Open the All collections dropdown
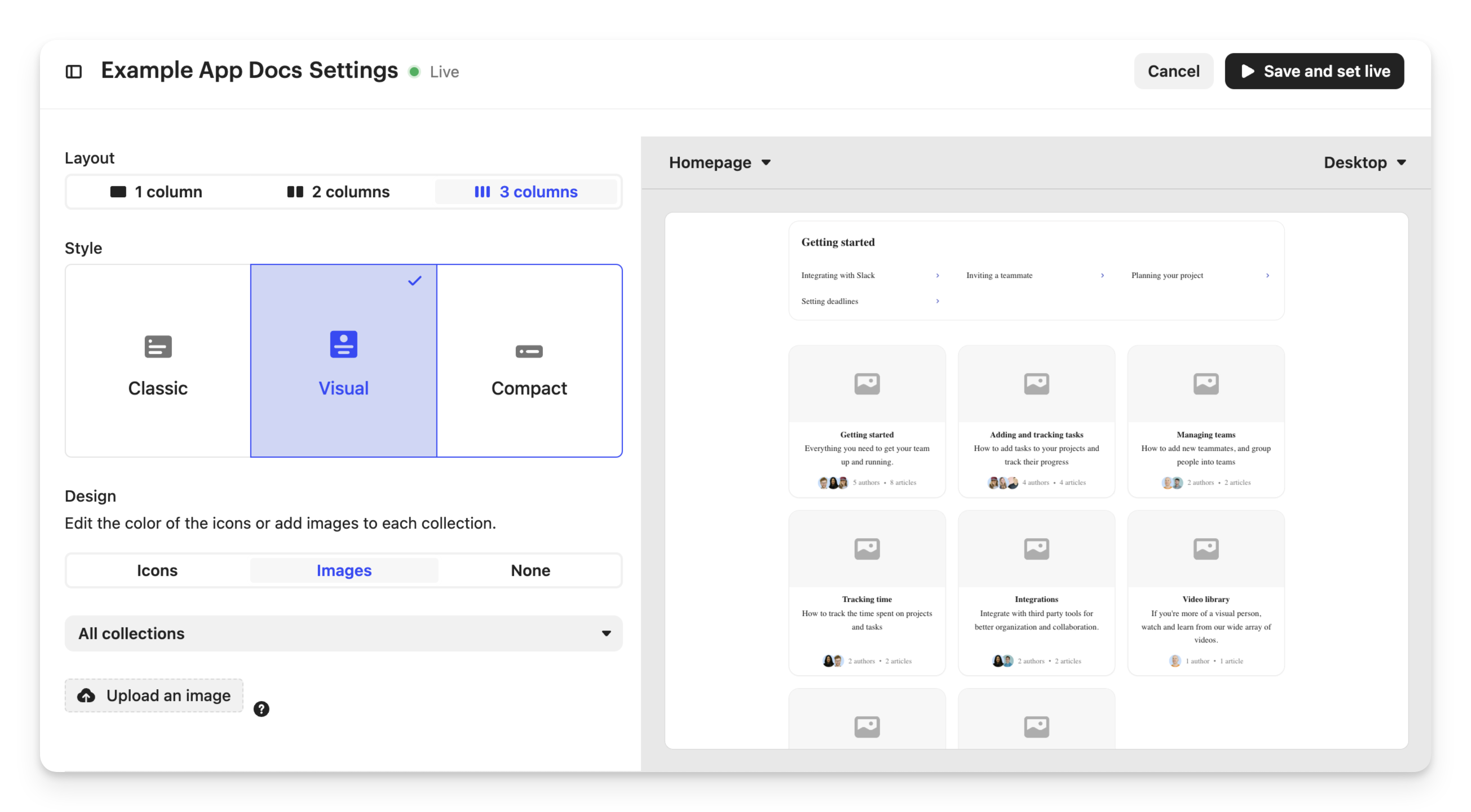The width and height of the screenshot is (1471, 812). [343, 633]
